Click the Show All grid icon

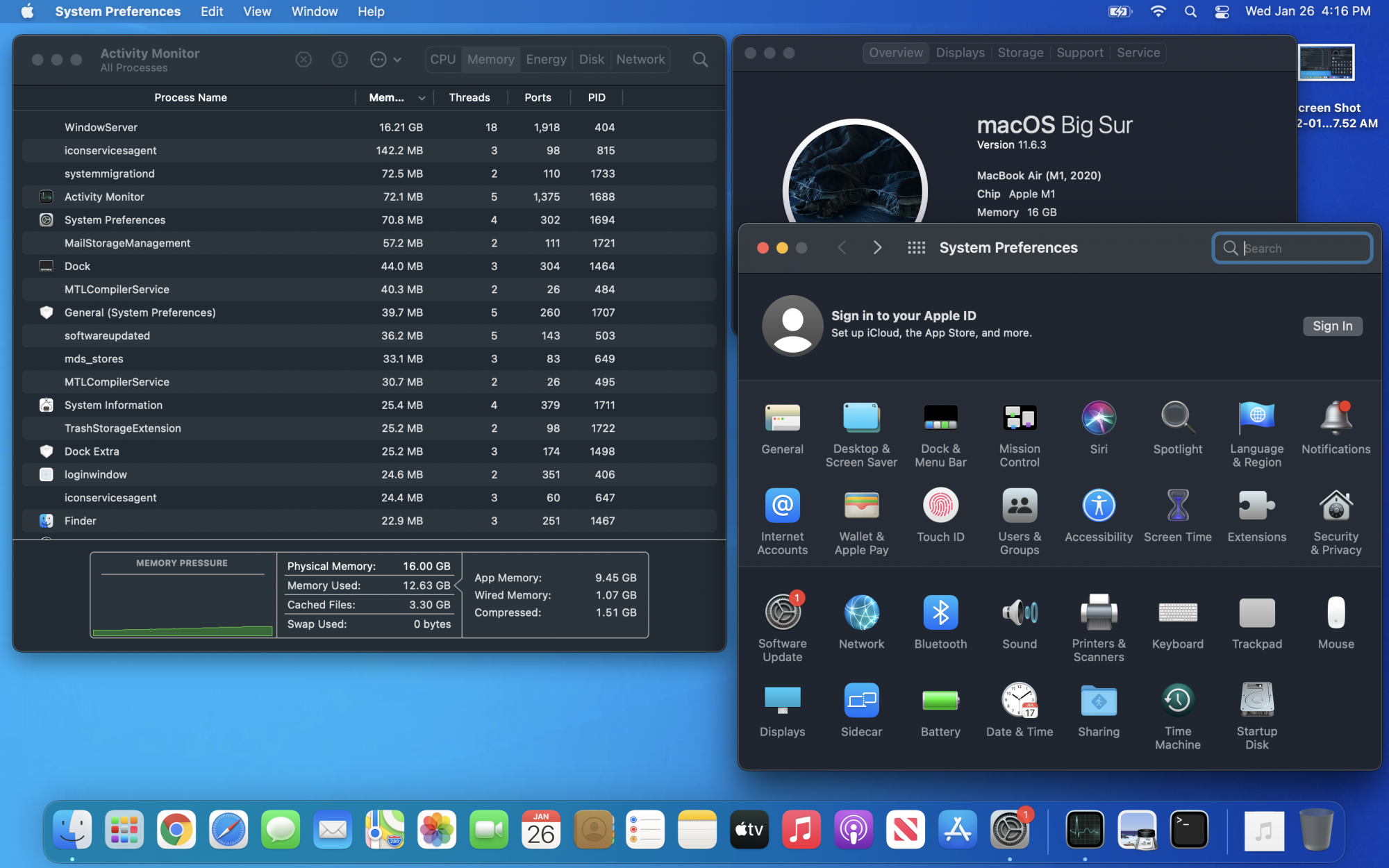916,248
